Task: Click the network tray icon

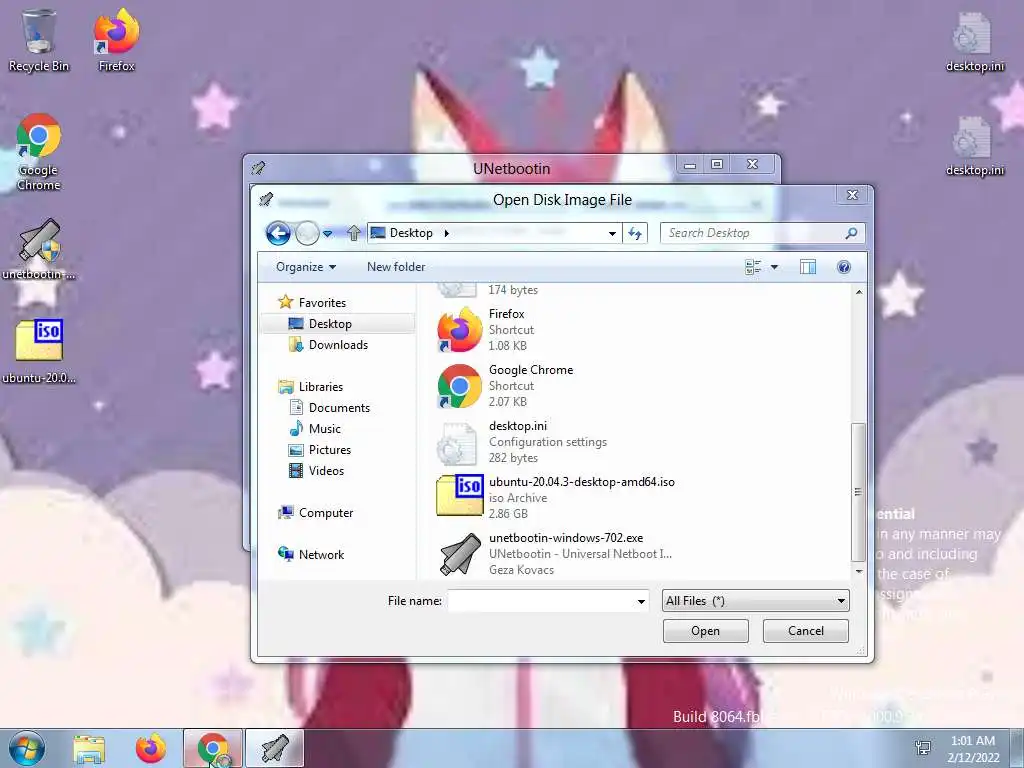Action: pyautogui.click(x=923, y=748)
